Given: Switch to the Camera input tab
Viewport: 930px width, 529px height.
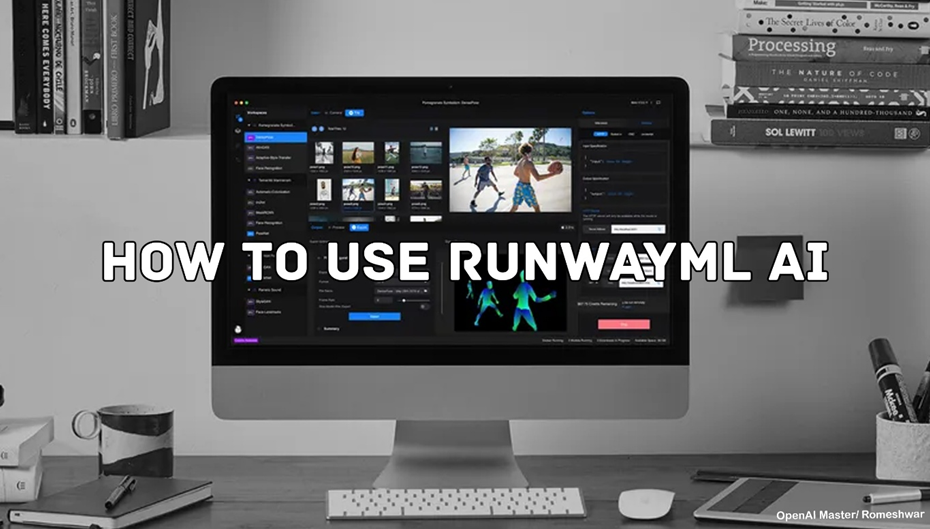Looking at the screenshot, I should click(334, 113).
